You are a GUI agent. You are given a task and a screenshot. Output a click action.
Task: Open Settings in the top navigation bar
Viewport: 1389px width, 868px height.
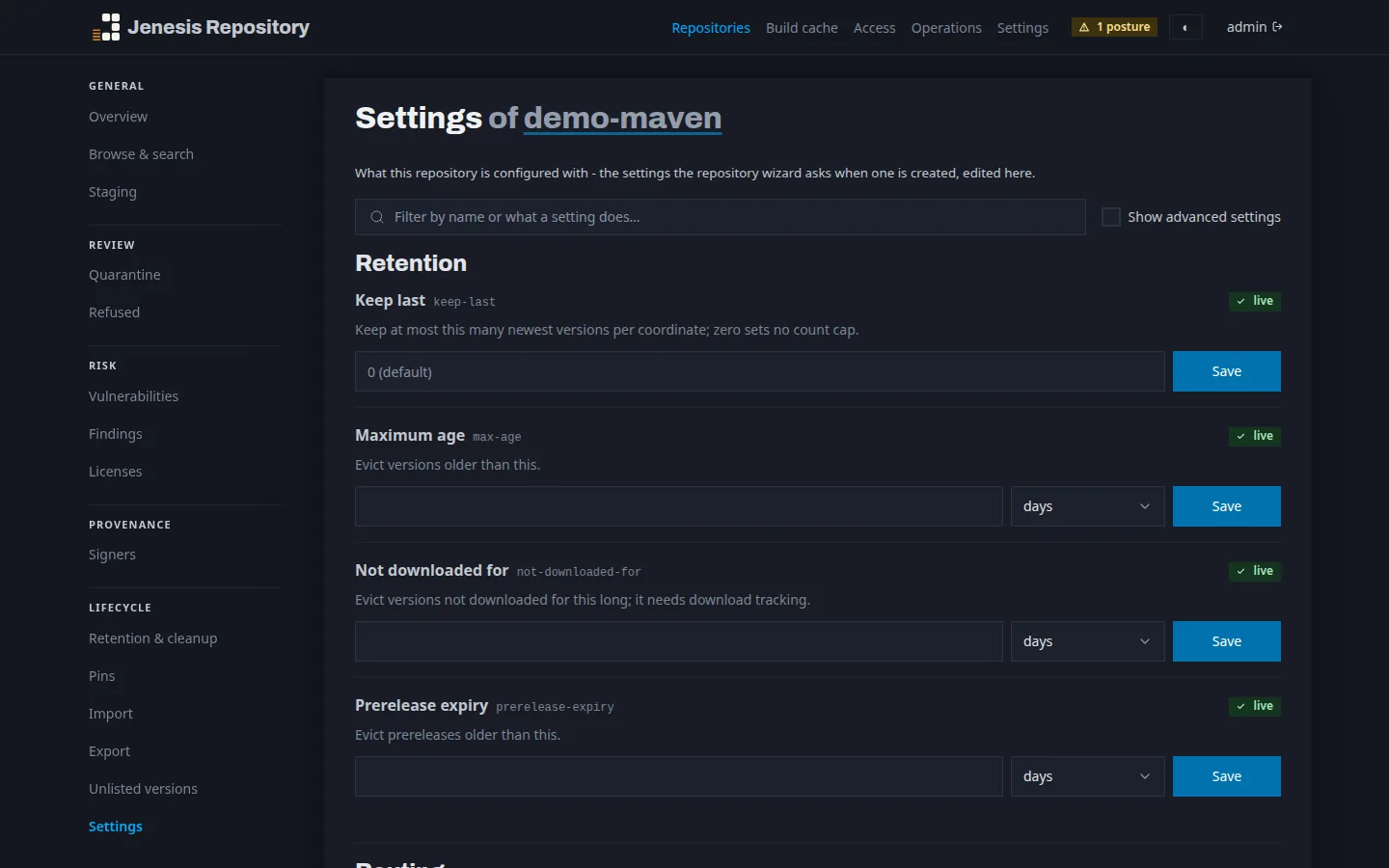(1022, 28)
